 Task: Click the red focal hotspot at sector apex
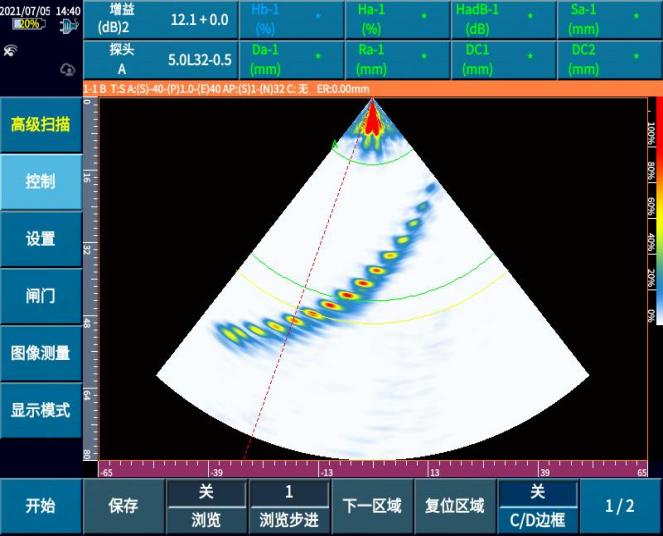tap(372, 118)
